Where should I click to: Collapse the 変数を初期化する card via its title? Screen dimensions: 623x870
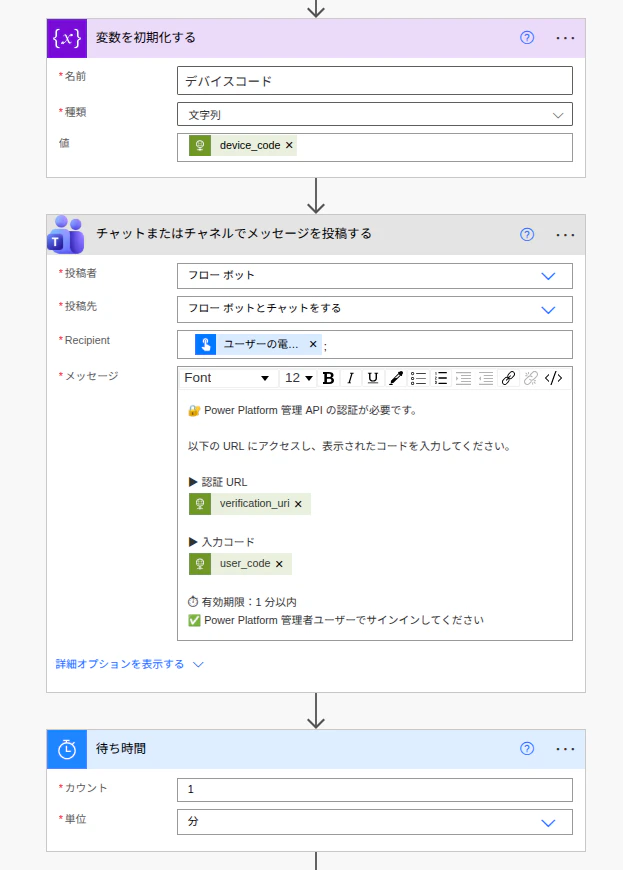coord(145,38)
